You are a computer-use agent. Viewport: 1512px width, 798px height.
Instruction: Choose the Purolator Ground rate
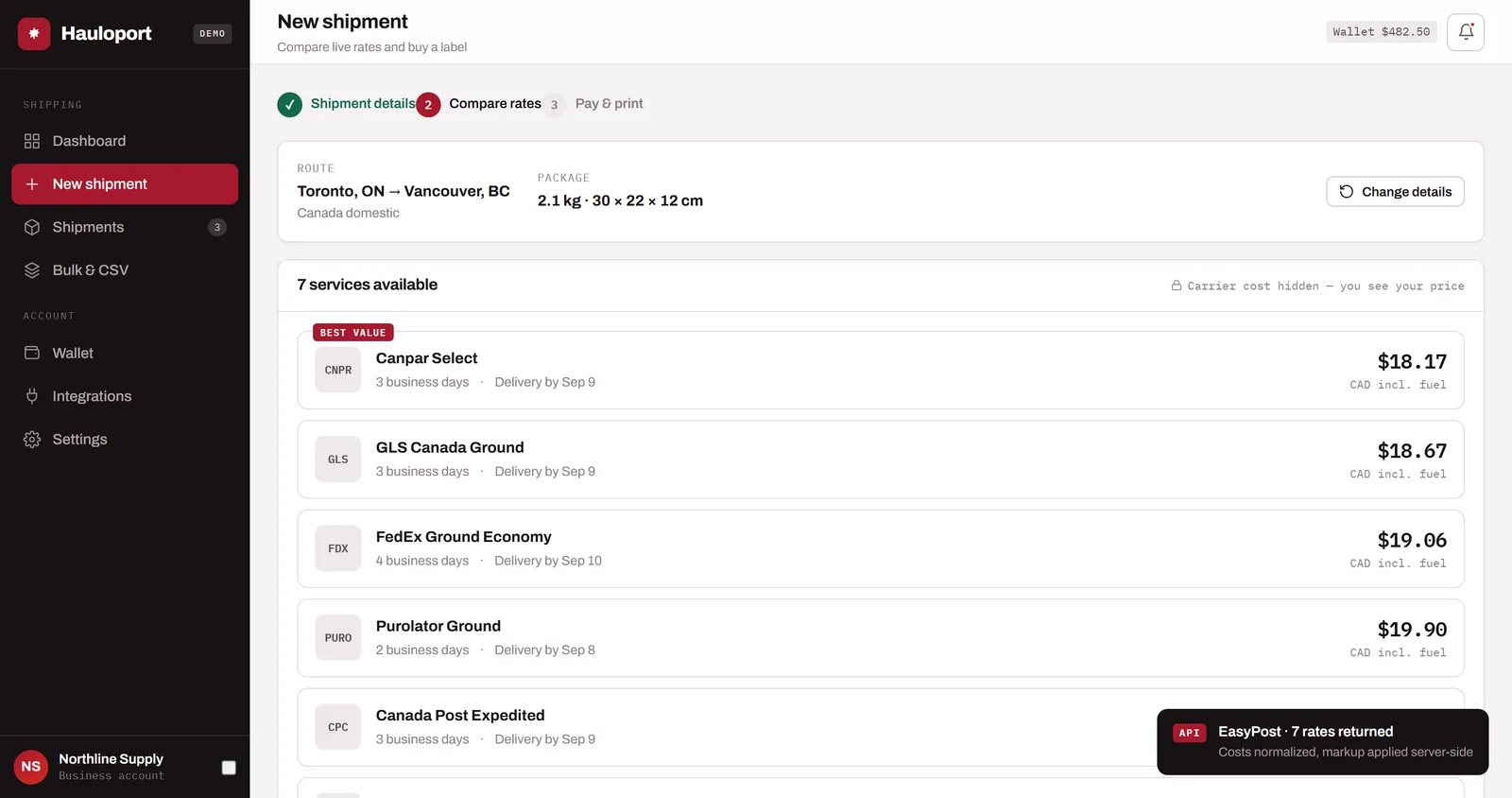point(881,638)
